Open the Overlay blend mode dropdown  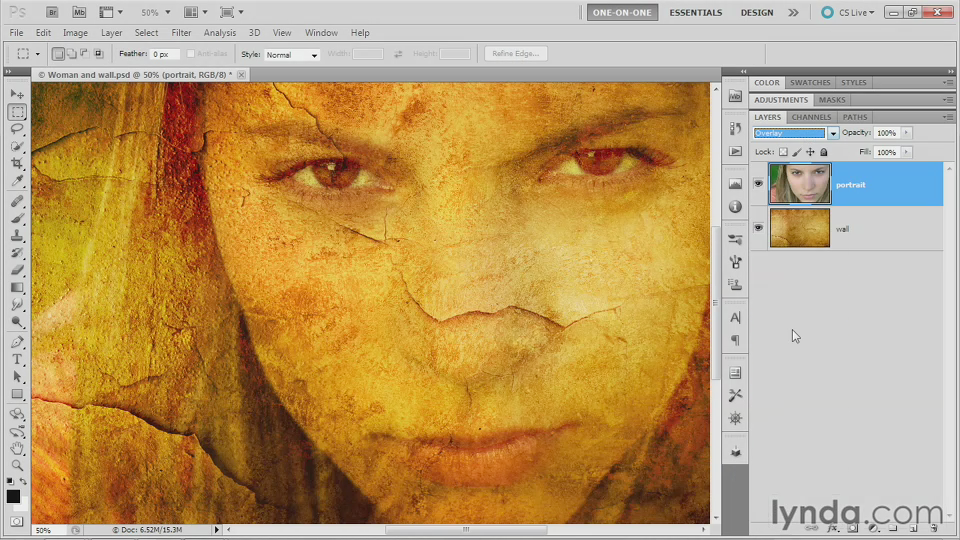tap(833, 133)
